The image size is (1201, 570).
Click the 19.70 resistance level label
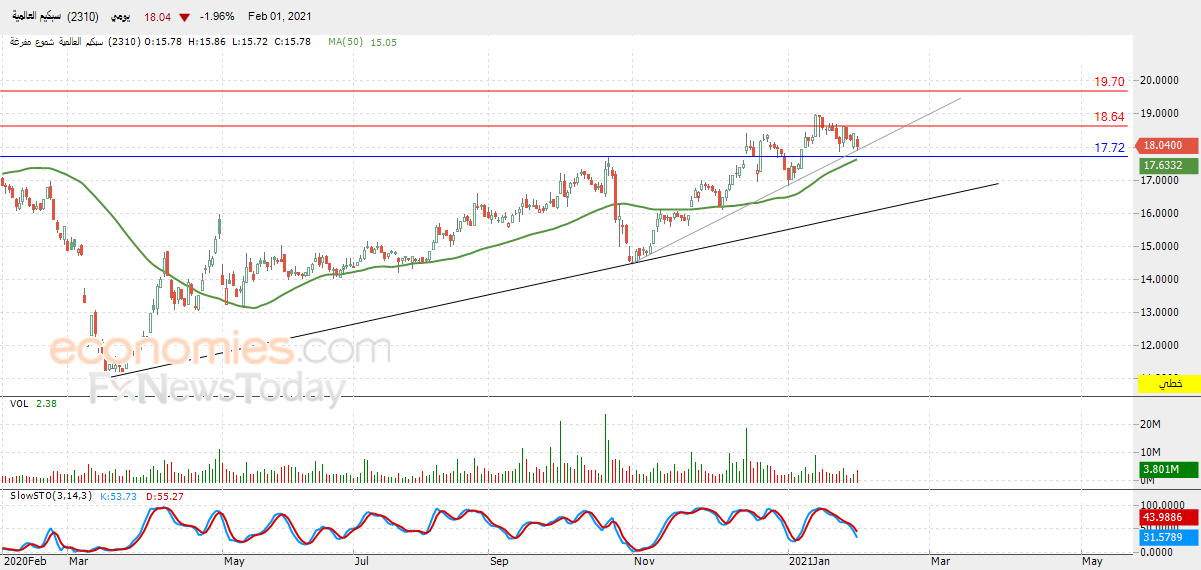point(1109,82)
